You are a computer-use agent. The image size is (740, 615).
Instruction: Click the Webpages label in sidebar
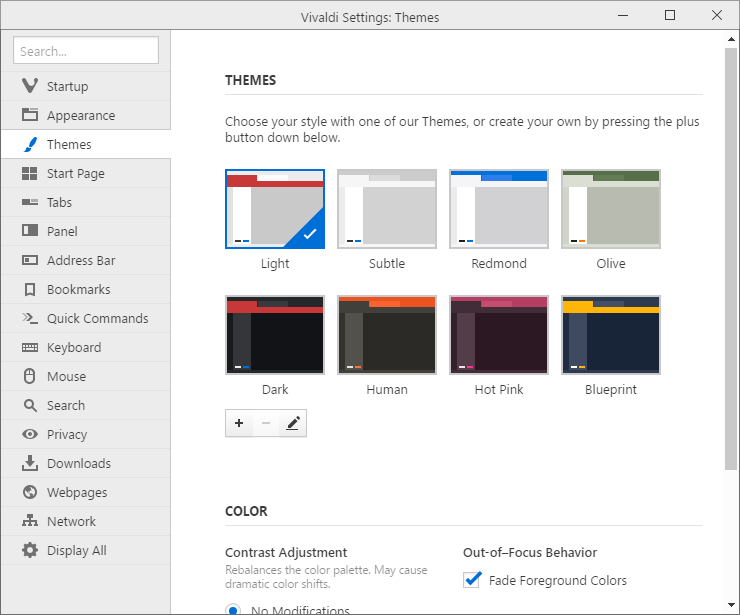click(x=77, y=492)
